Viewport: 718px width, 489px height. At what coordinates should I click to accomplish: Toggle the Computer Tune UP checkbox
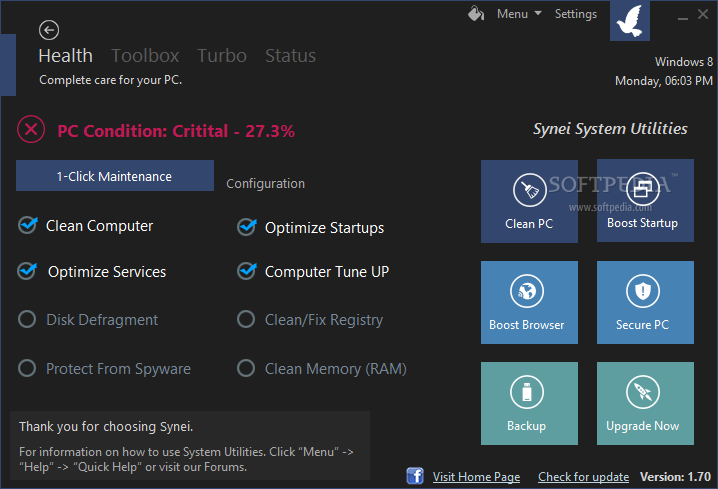[x=247, y=271]
